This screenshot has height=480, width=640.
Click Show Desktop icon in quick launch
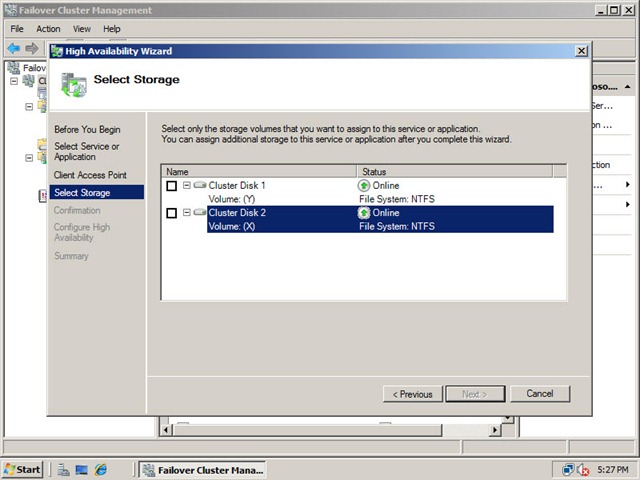82,470
